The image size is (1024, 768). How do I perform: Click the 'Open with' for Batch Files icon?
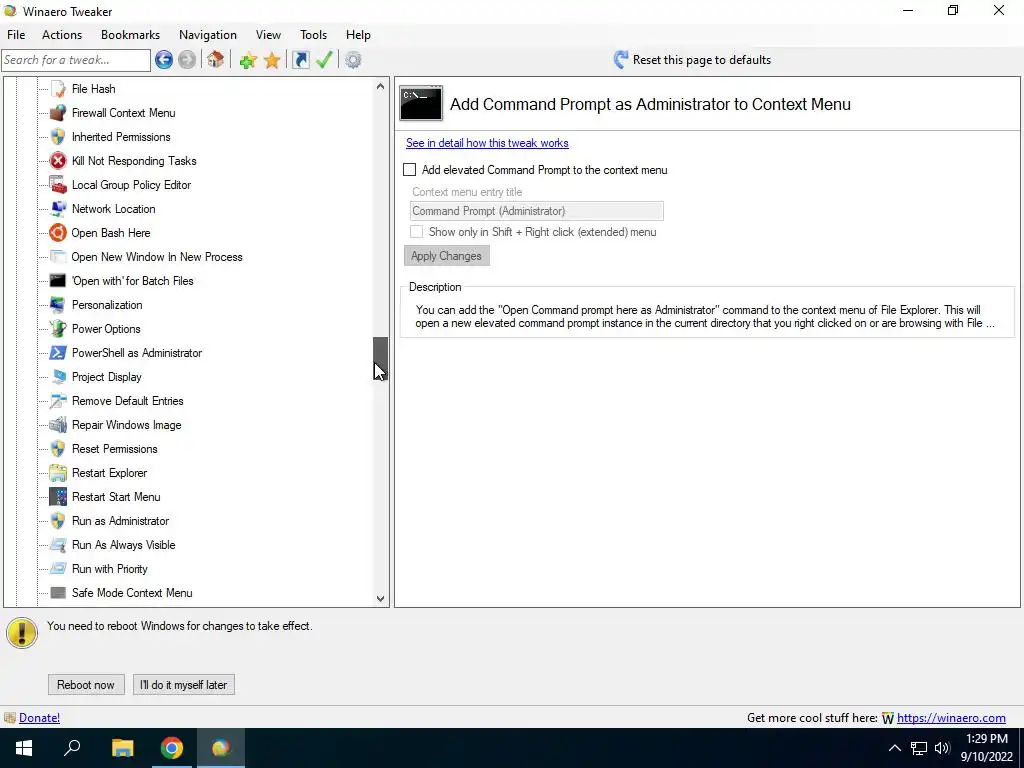(x=58, y=281)
